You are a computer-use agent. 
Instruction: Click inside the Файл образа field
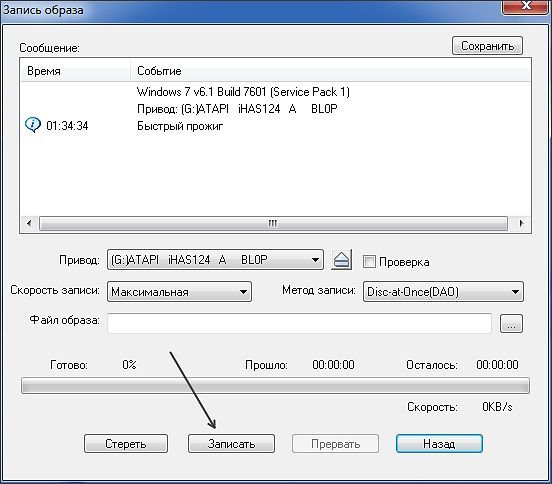[x=299, y=323]
